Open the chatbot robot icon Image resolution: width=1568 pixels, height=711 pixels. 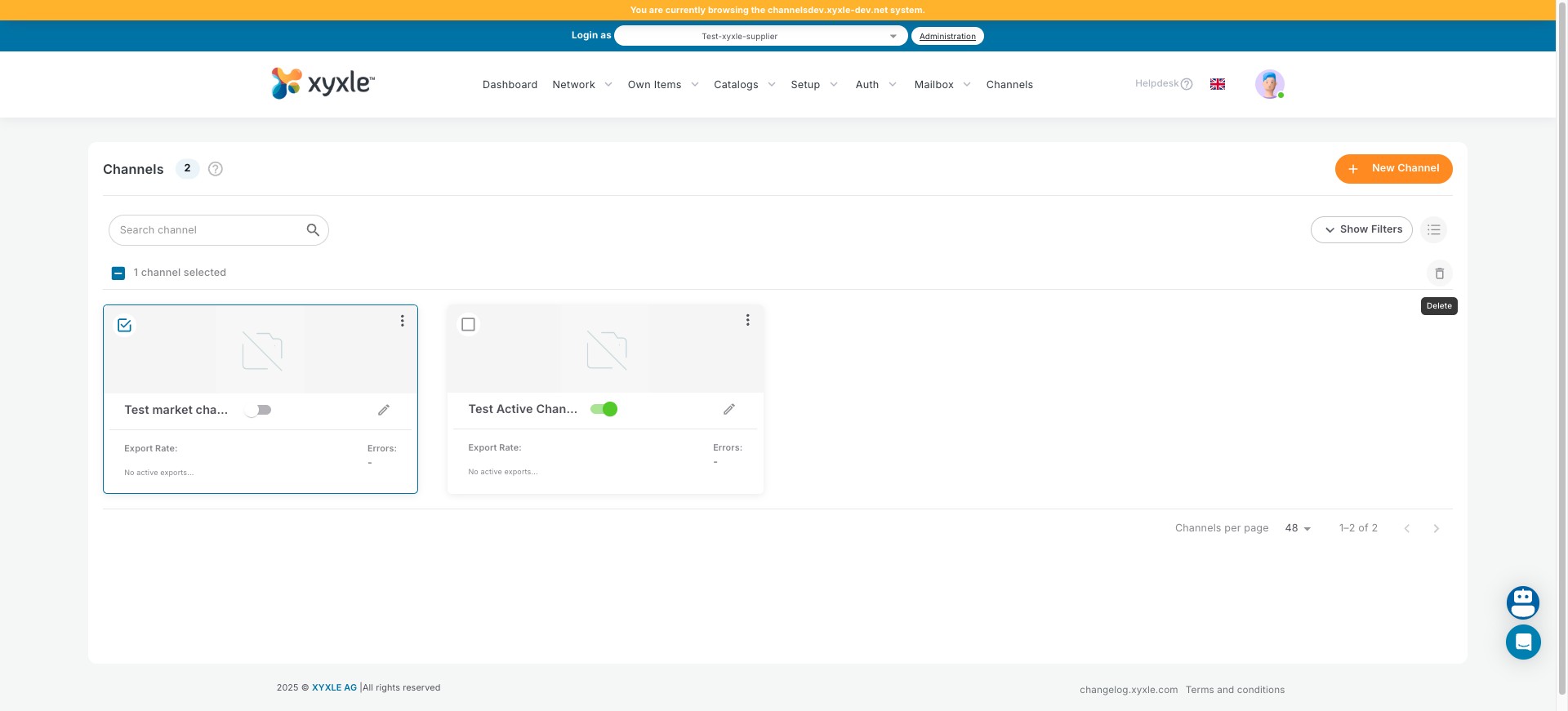tap(1522, 602)
